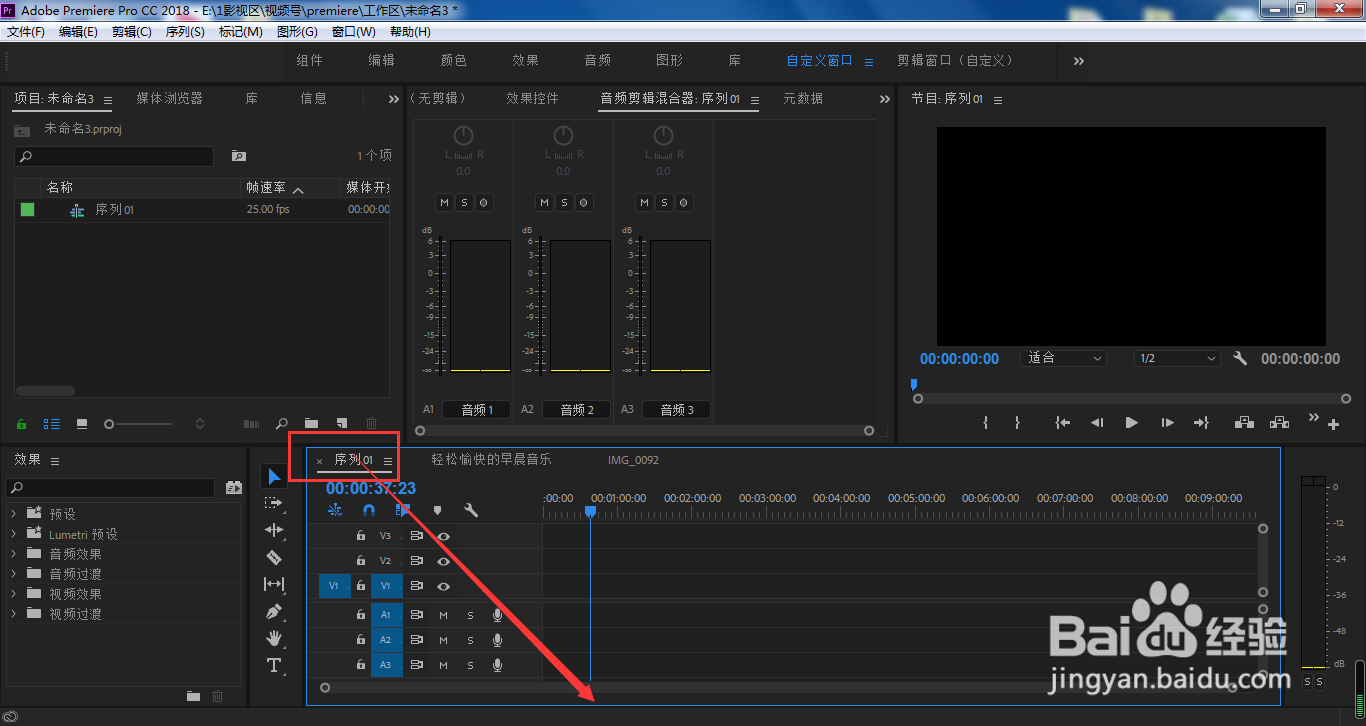Image resolution: width=1366 pixels, height=726 pixels.
Task: Switch to the 颜色 workspace
Action: point(454,60)
